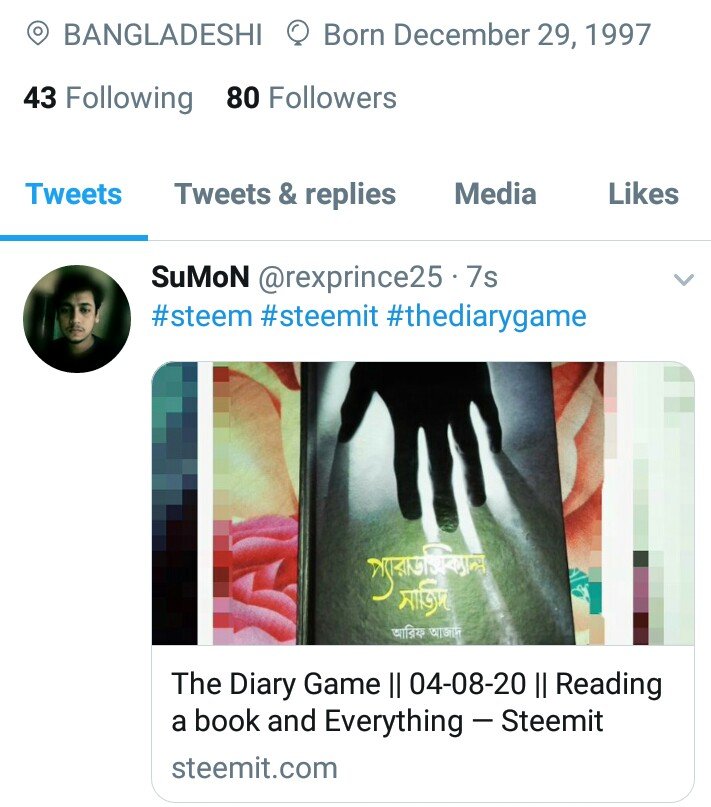Image resolution: width=711 pixels, height=807 pixels.
Task: Go to the Likes tab
Action: click(x=643, y=194)
